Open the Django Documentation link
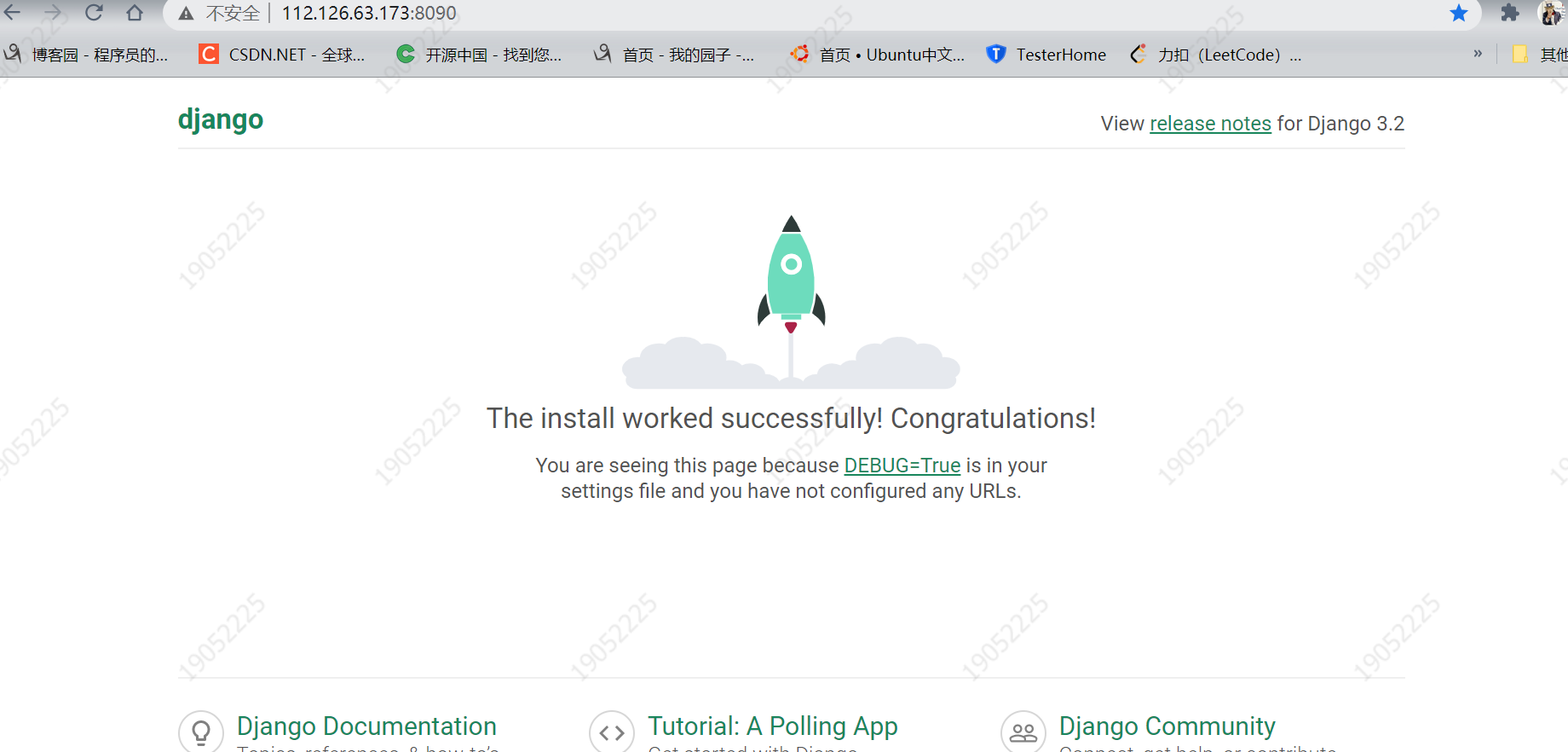 click(x=366, y=726)
